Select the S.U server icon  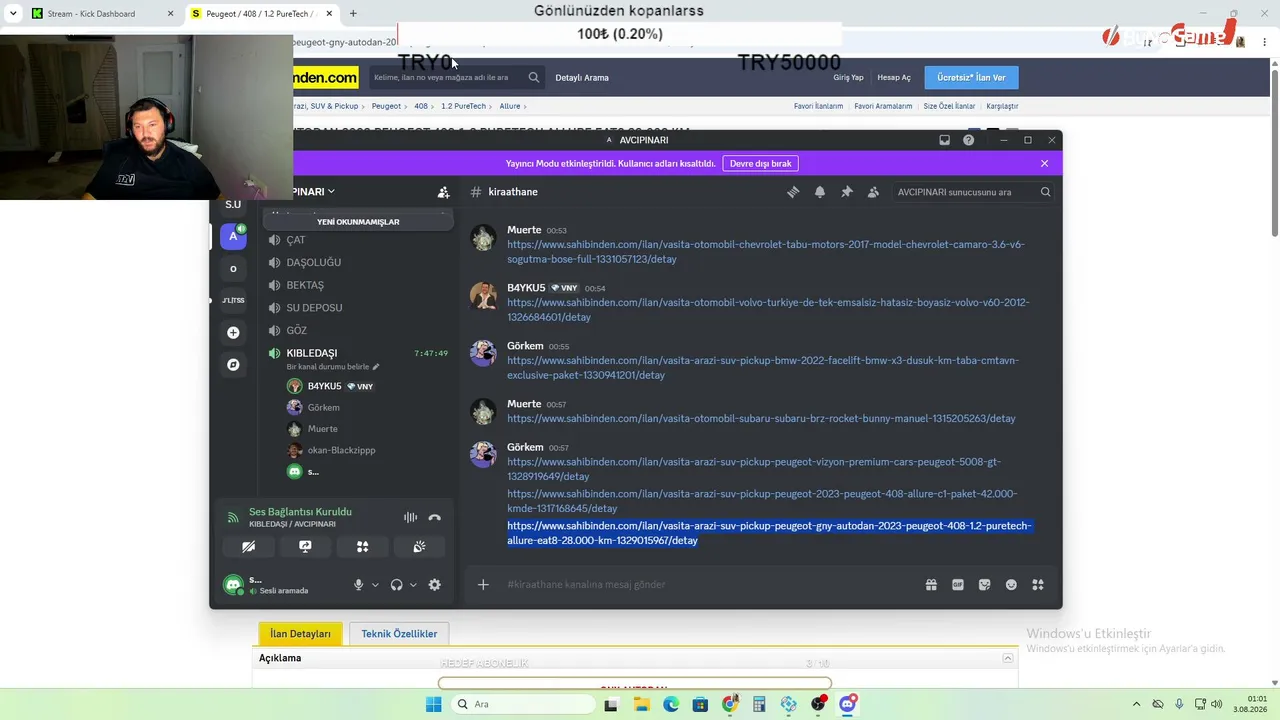(x=233, y=204)
